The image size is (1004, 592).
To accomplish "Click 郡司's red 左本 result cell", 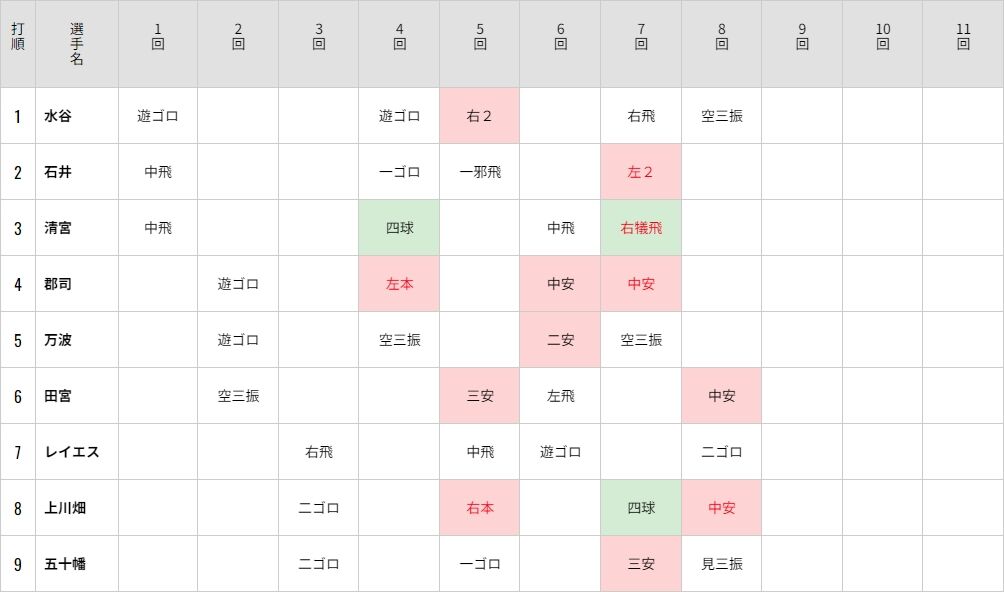I will pyautogui.click(x=399, y=284).
